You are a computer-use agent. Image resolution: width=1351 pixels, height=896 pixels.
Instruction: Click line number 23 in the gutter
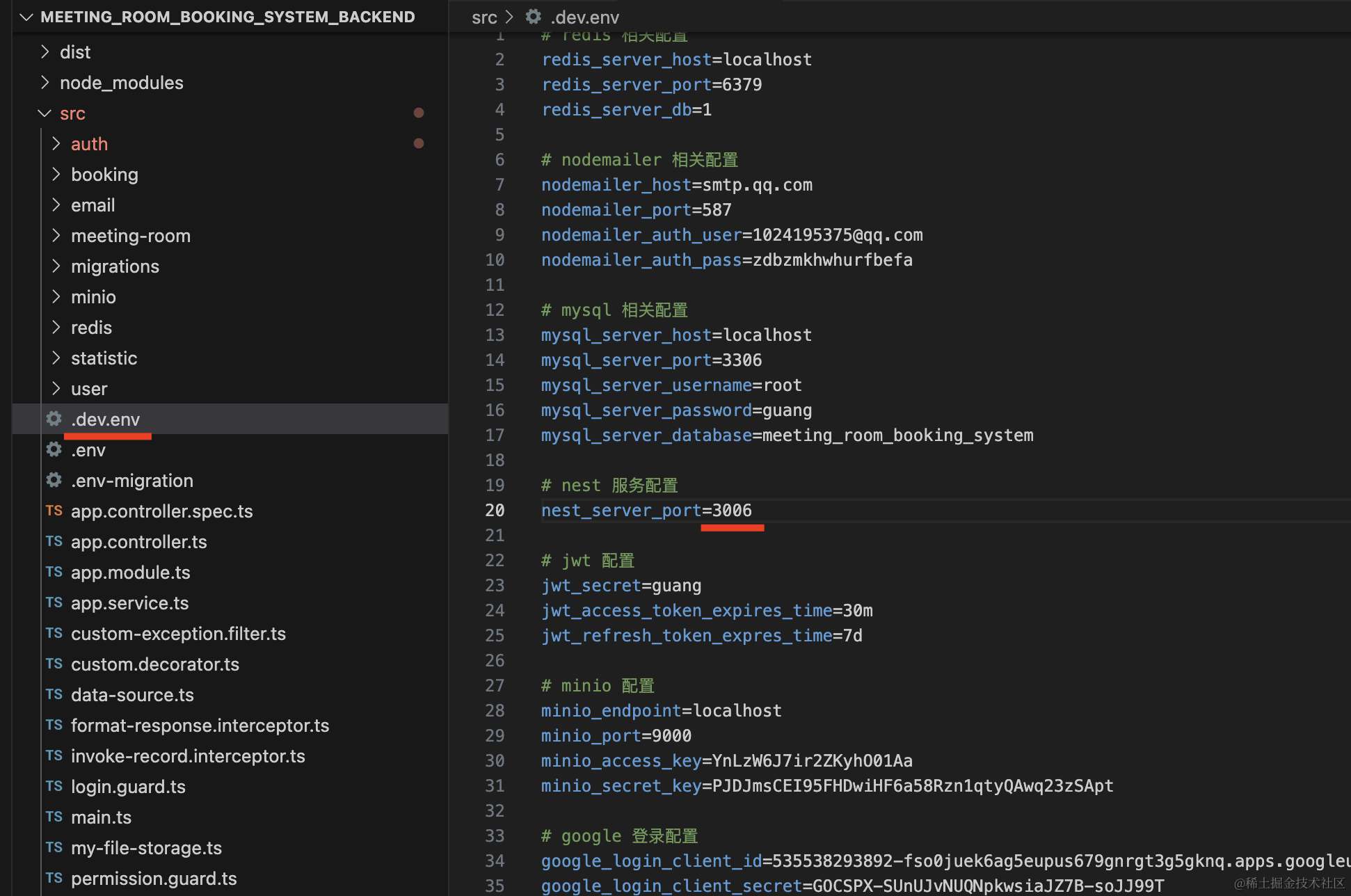495,586
